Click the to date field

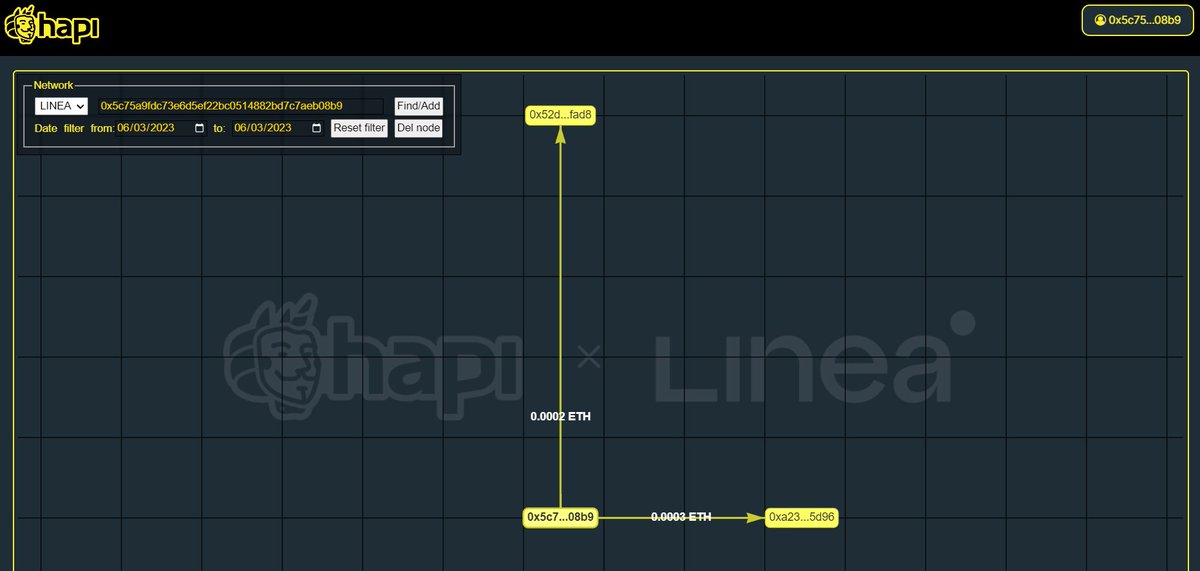(x=278, y=128)
